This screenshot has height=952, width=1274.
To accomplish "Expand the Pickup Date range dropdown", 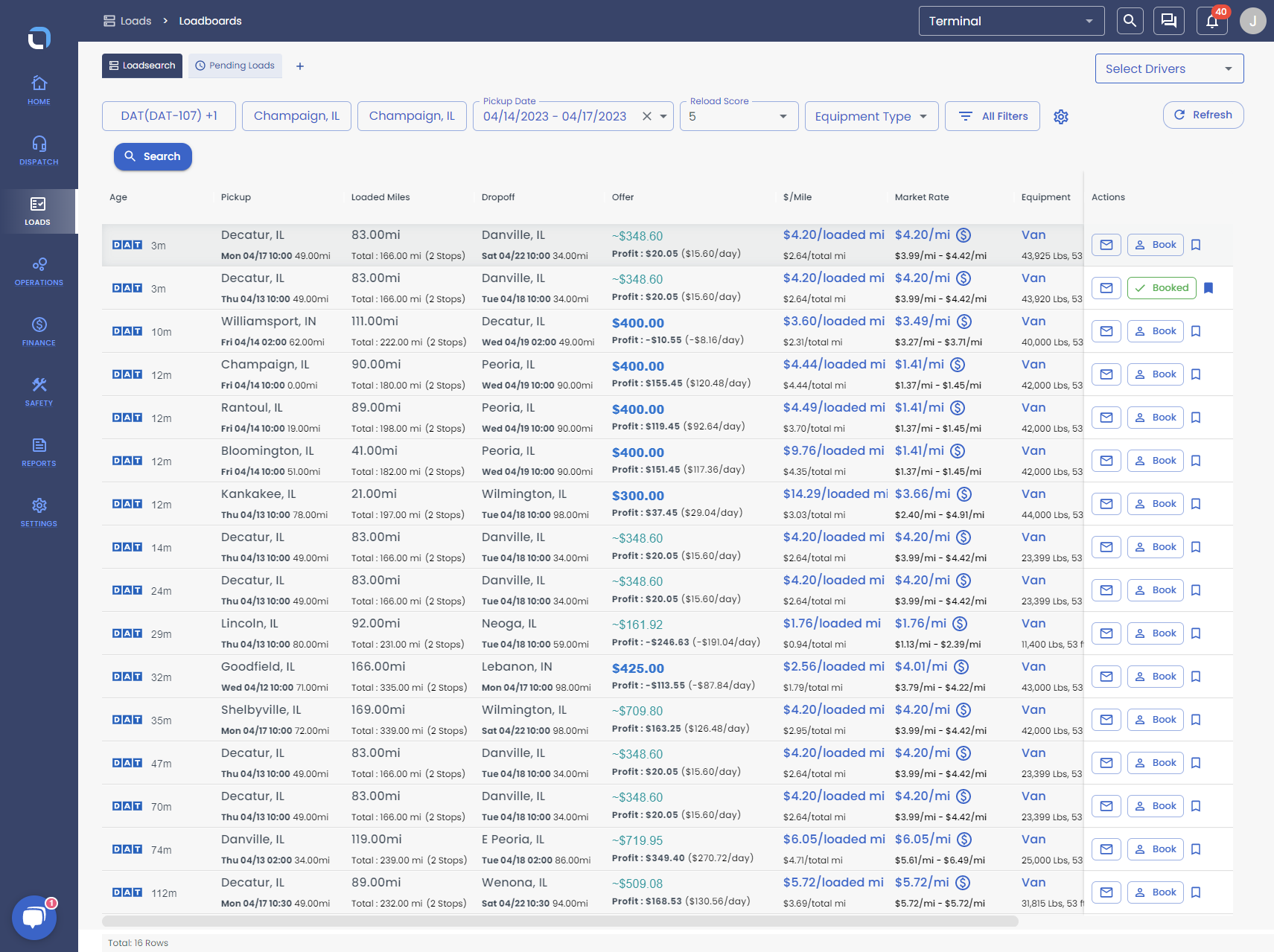I will tap(663, 116).
